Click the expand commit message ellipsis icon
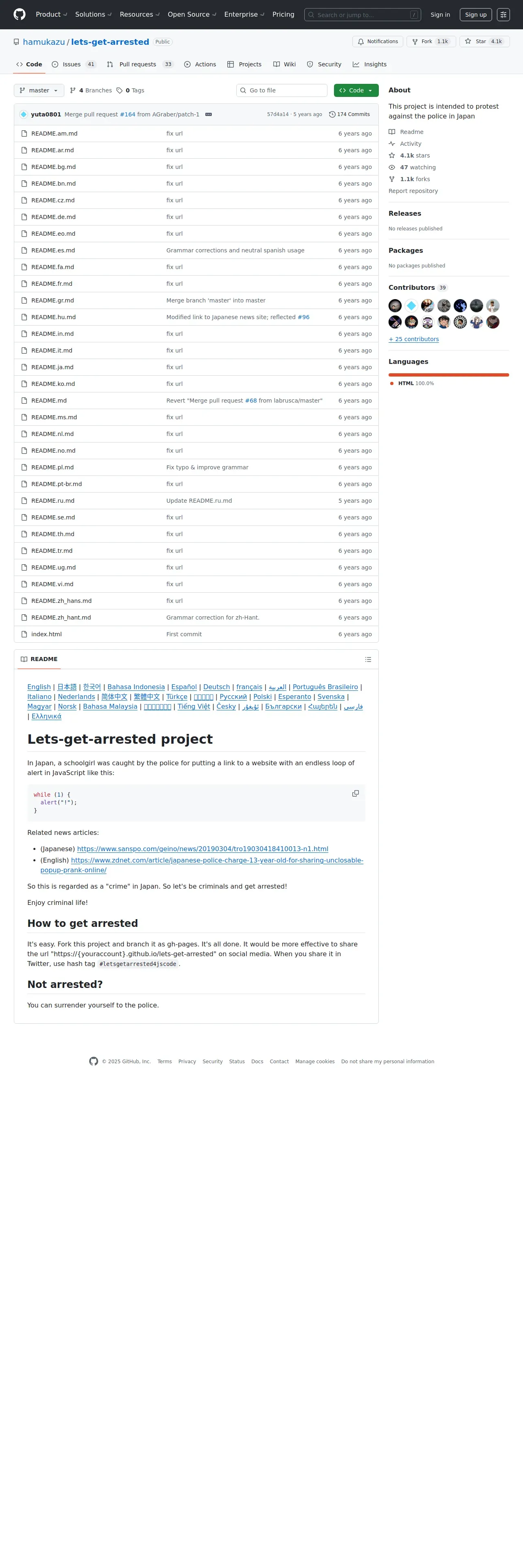The height and width of the screenshot is (1568, 523). coord(208,114)
